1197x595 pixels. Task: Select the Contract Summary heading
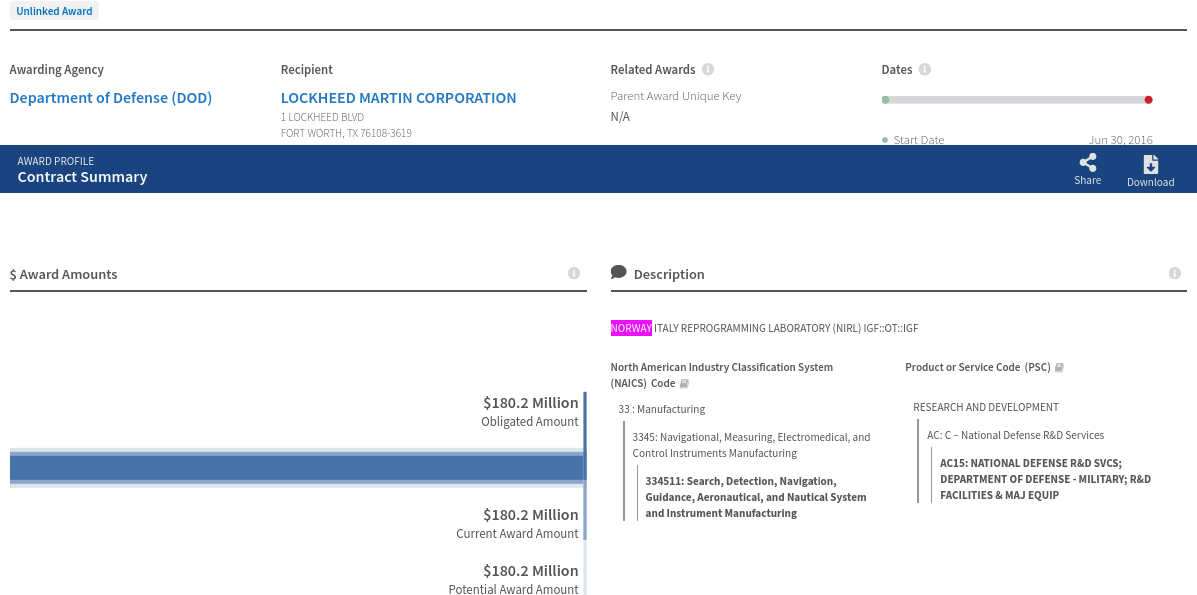(82, 177)
